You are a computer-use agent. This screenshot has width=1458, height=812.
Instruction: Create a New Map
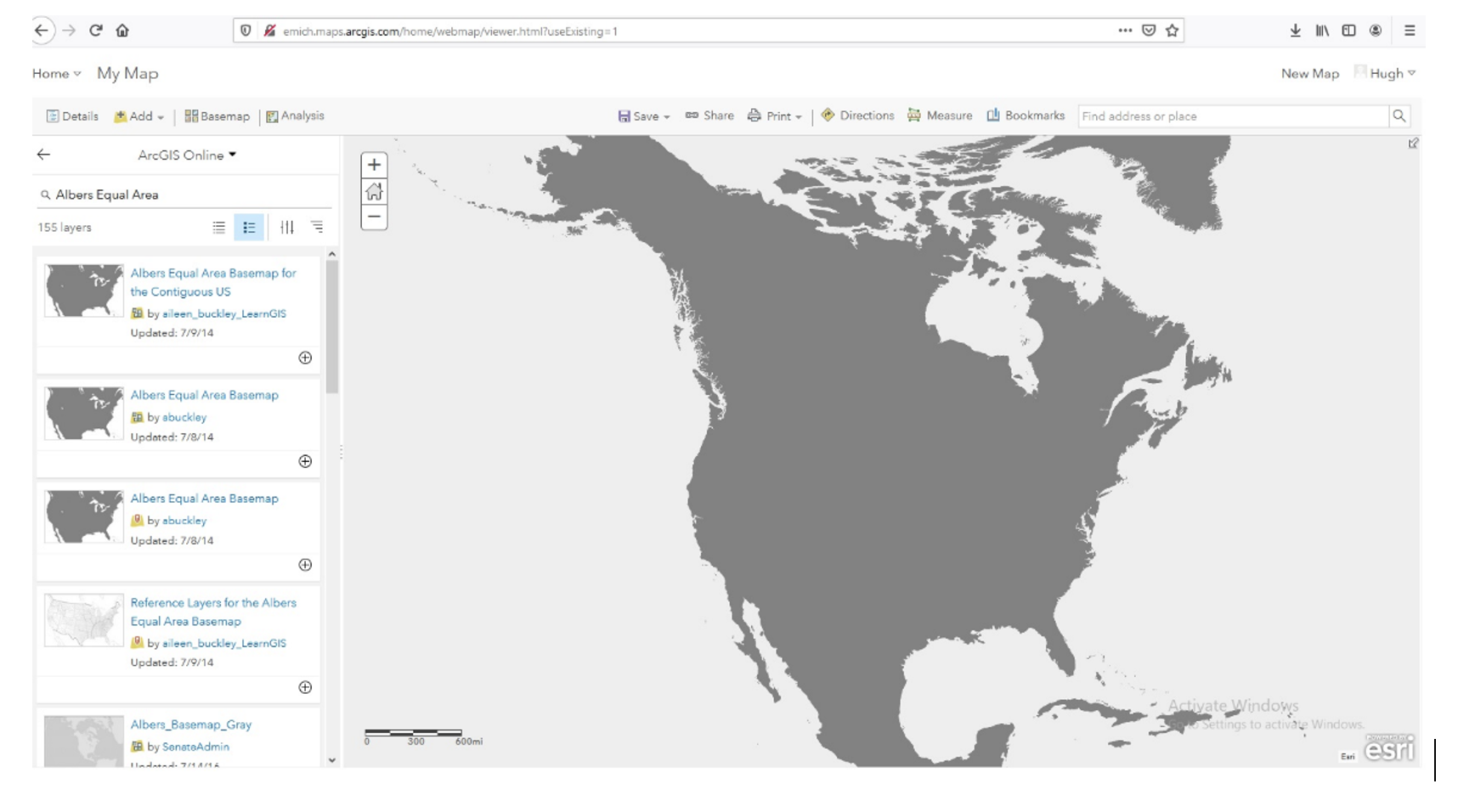point(1309,74)
